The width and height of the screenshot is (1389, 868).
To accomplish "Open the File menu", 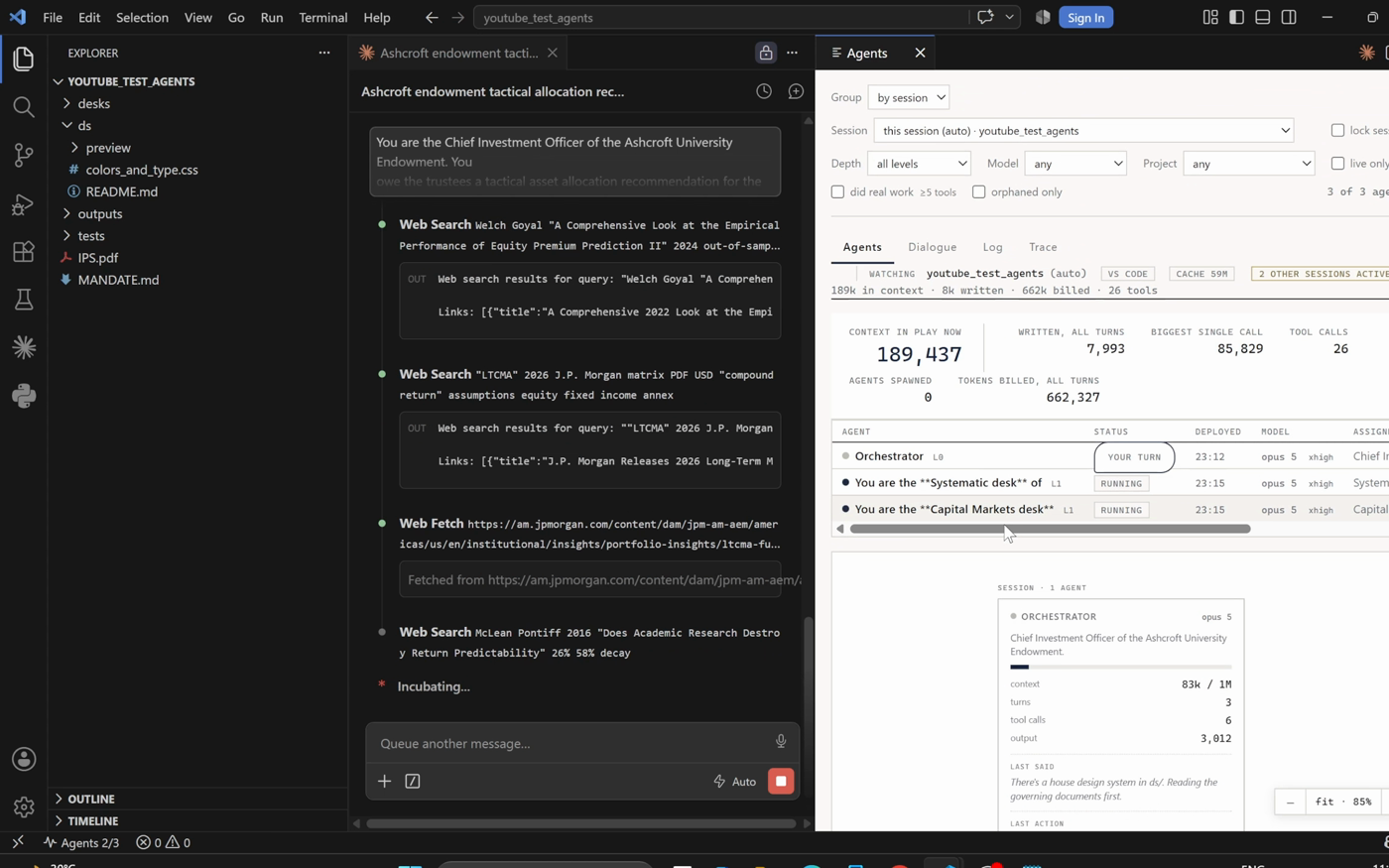I will (53, 17).
